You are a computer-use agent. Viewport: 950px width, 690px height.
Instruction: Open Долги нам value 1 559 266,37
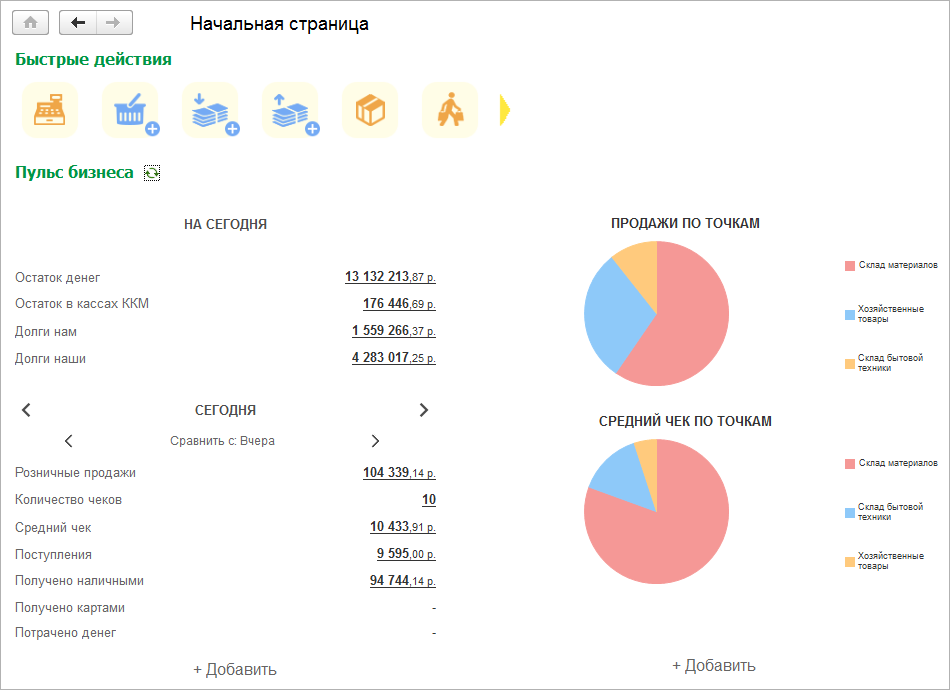tap(394, 331)
